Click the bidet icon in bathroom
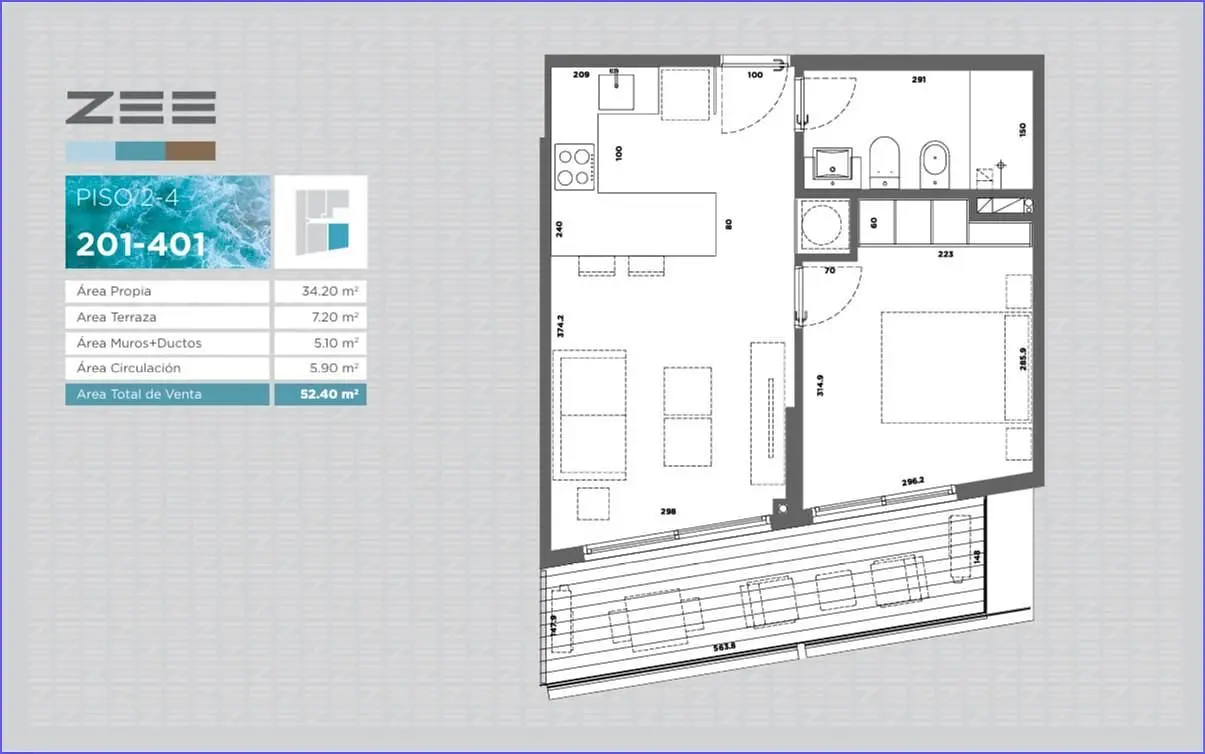The image size is (1205, 754). point(934,164)
